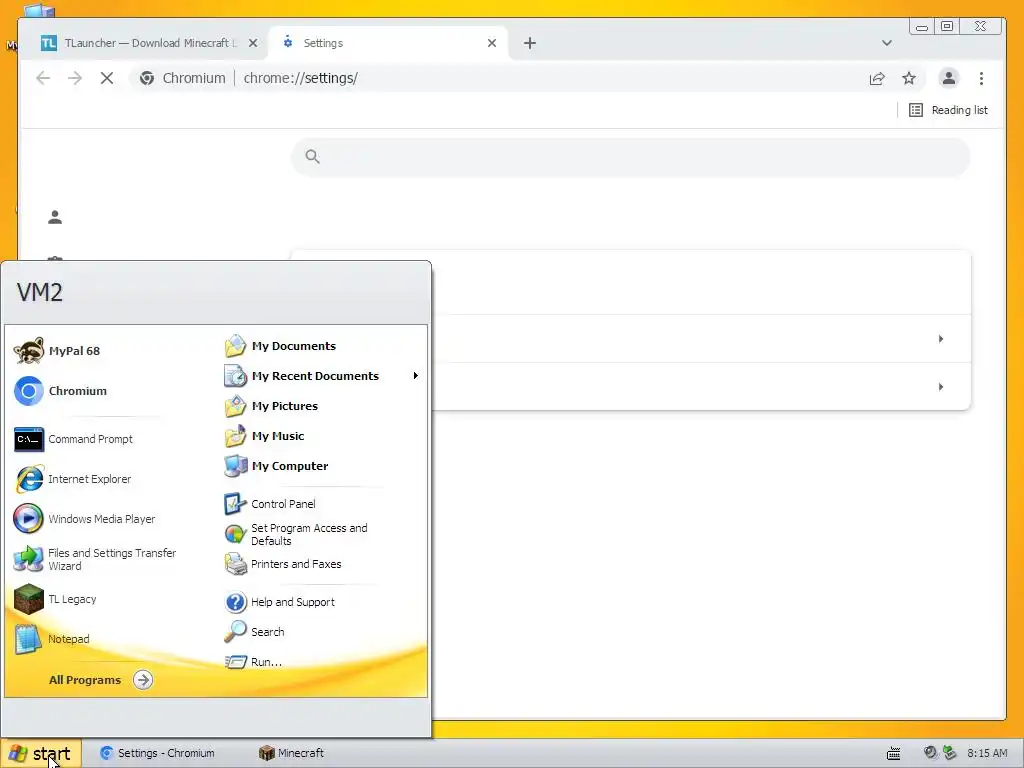Open My Documents folder

click(x=280, y=346)
